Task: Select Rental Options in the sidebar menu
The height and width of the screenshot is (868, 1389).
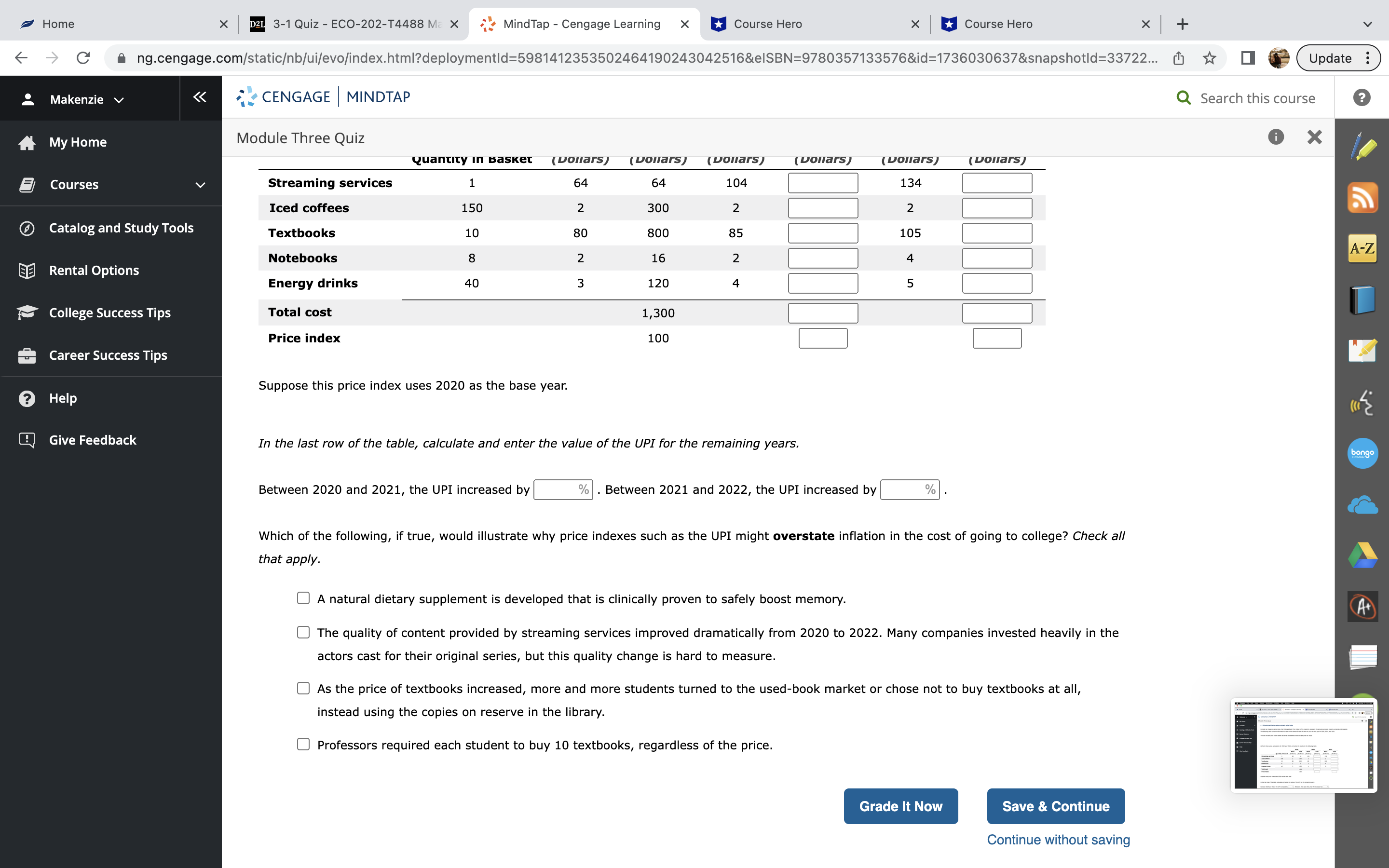Action: click(x=94, y=270)
